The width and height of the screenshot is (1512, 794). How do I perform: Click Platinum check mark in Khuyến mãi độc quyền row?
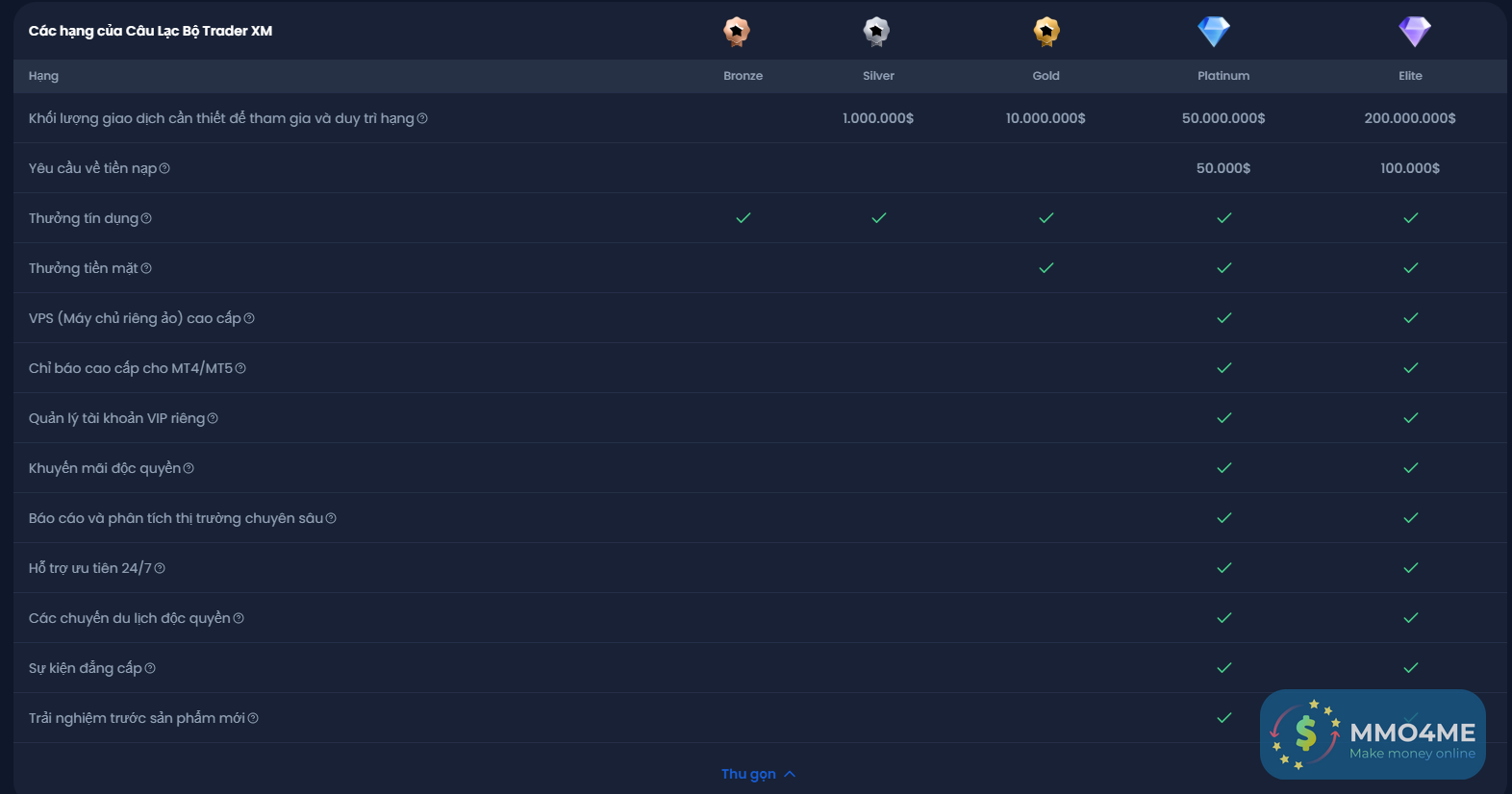[x=1224, y=468]
